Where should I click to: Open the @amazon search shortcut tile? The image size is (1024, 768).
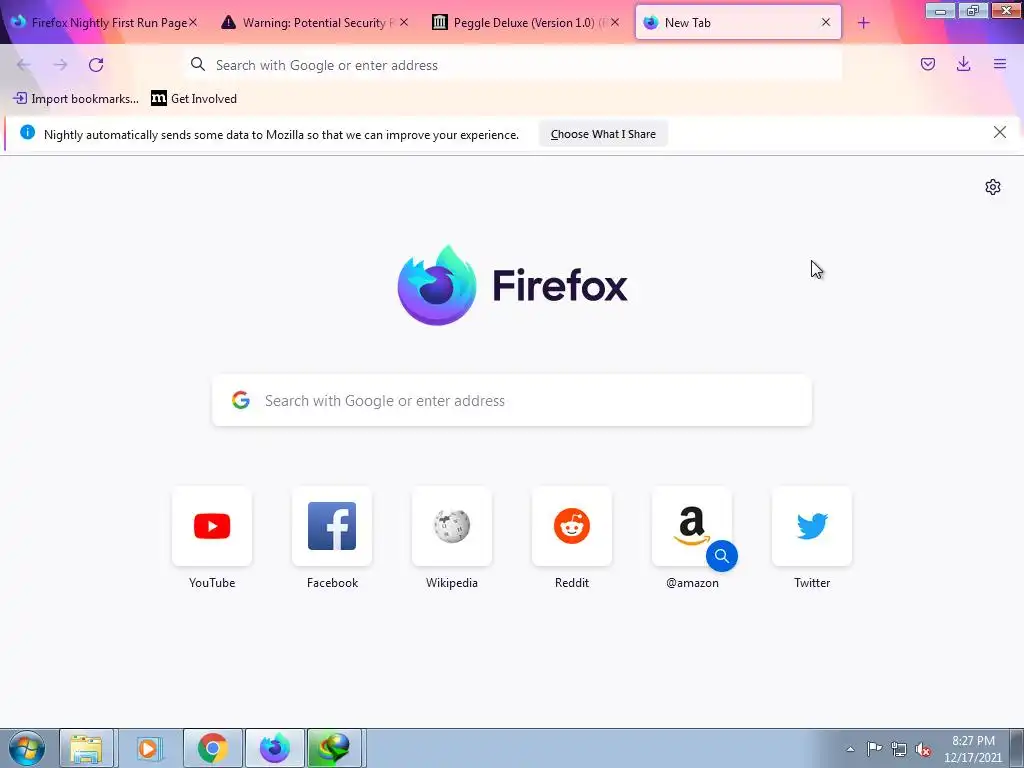692,526
